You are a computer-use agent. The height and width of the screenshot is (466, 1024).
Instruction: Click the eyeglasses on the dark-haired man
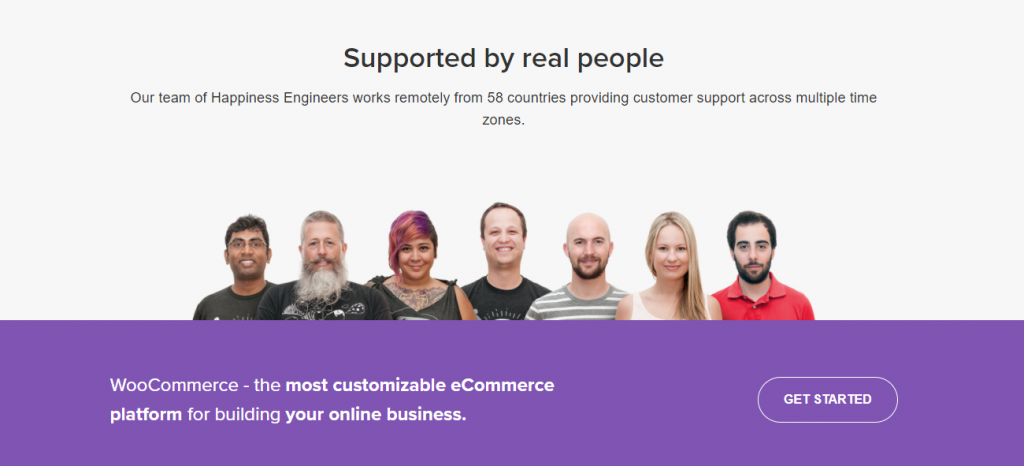(248, 244)
